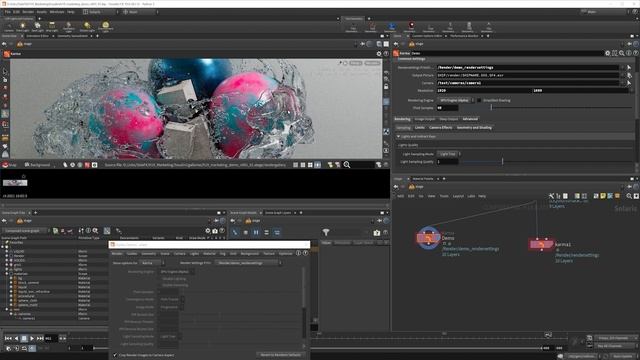Click the current frame number field in timeline
The image size is (640, 360).
[51, 338]
